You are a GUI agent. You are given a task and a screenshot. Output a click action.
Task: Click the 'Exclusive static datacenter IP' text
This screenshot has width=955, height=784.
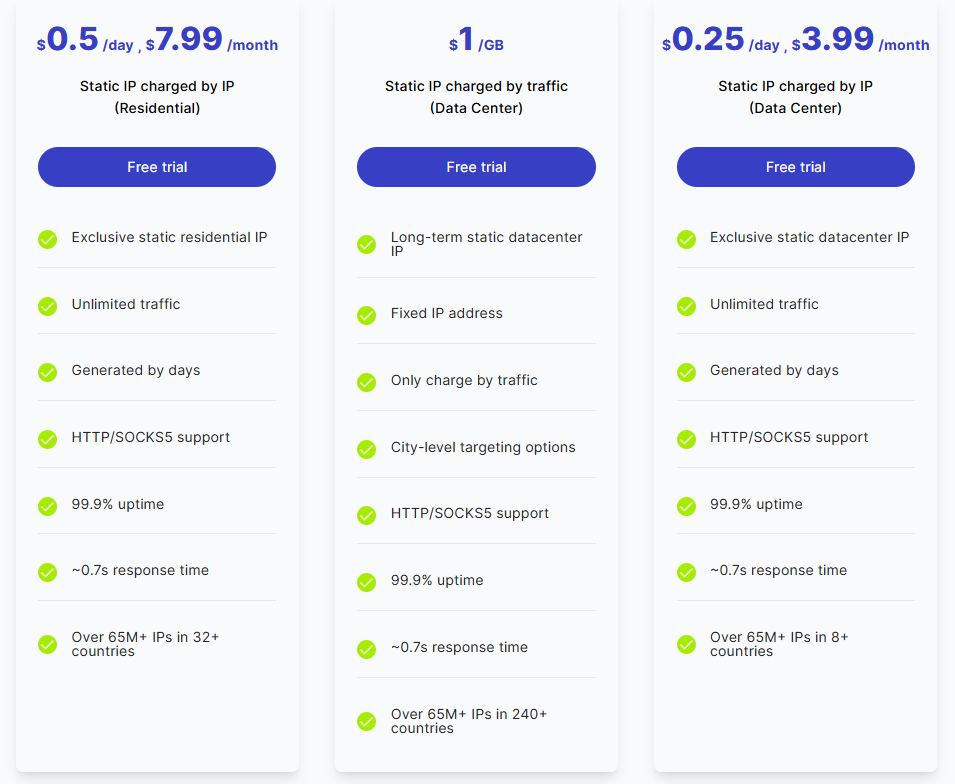coord(809,237)
